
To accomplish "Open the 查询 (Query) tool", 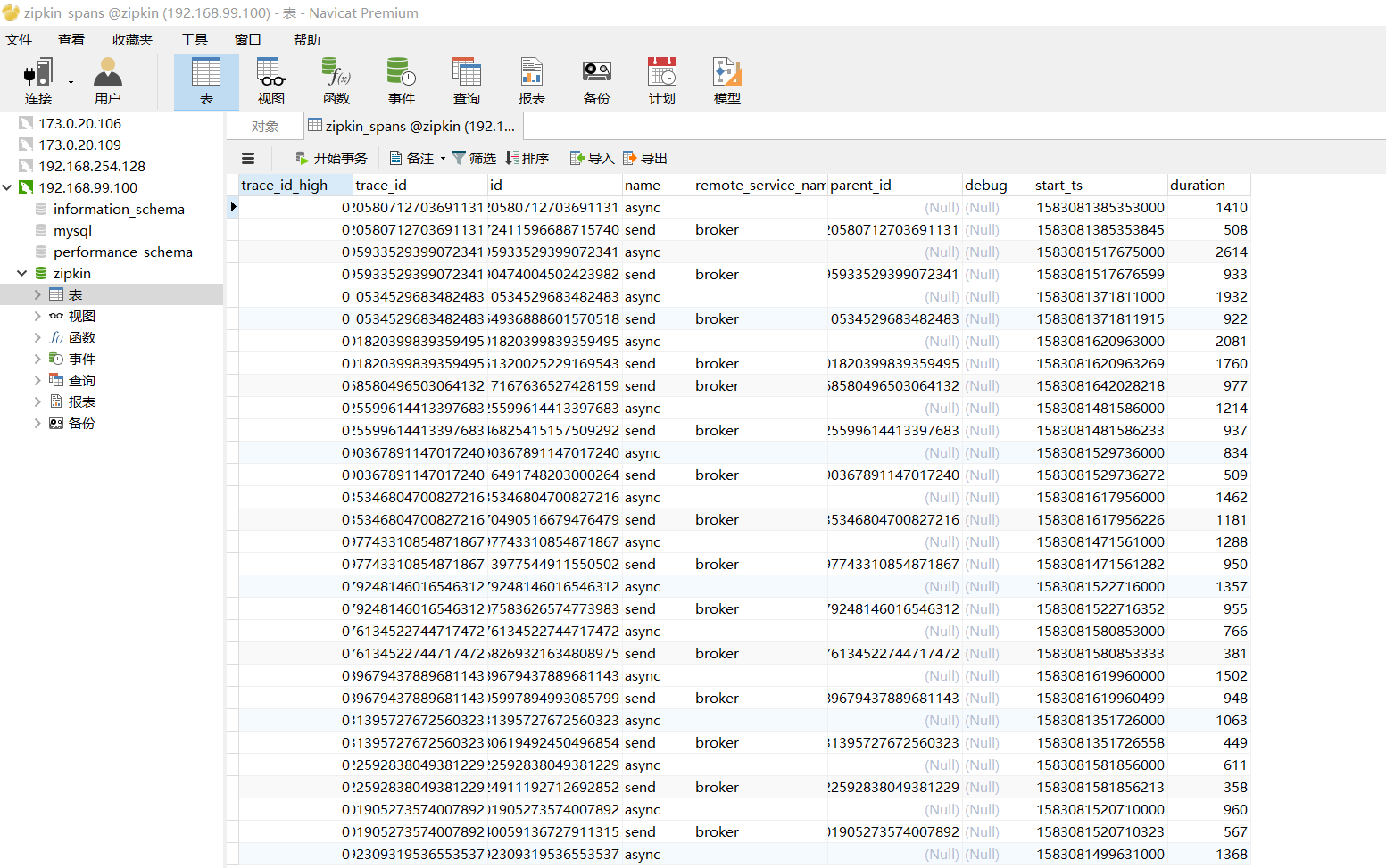I will 466,80.
